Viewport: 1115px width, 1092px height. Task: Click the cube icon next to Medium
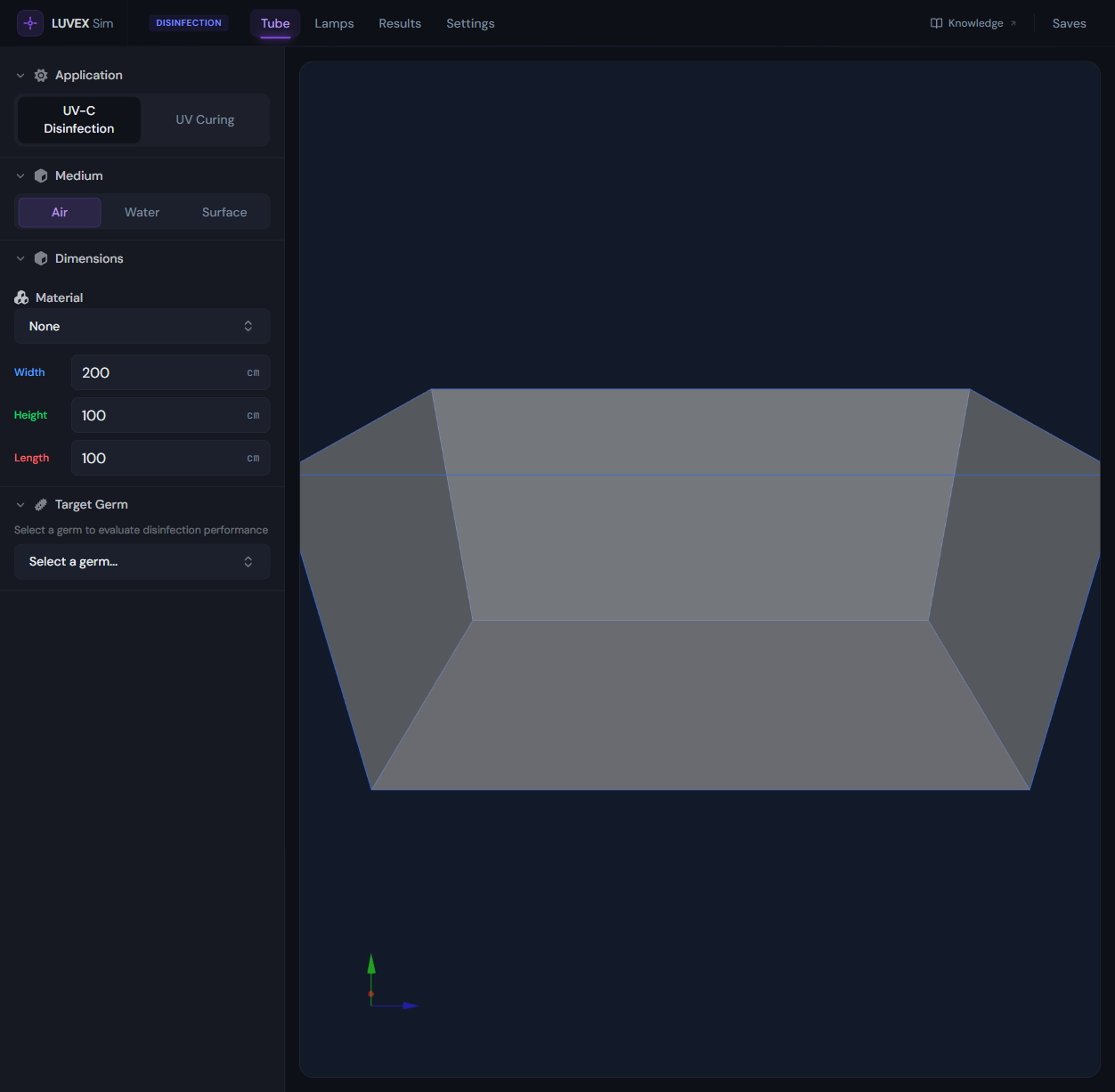pyautogui.click(x=41, y=175)
